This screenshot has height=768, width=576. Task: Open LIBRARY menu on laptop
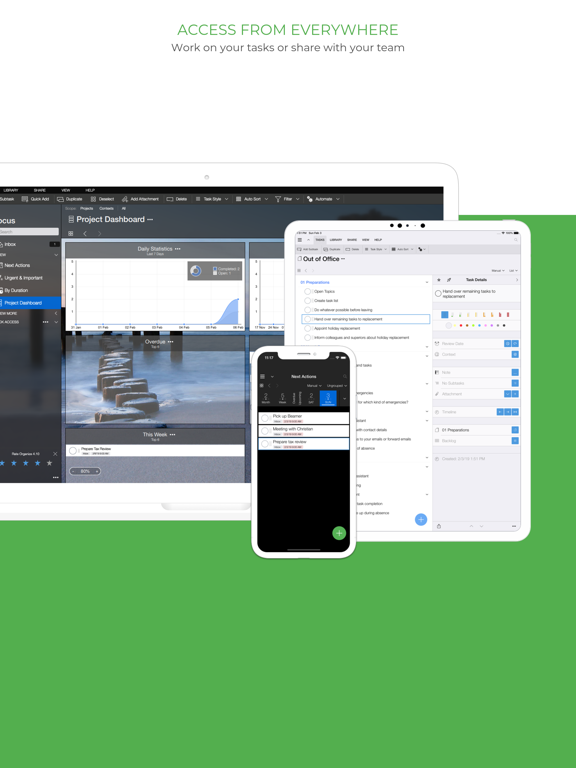coord(11,190)
